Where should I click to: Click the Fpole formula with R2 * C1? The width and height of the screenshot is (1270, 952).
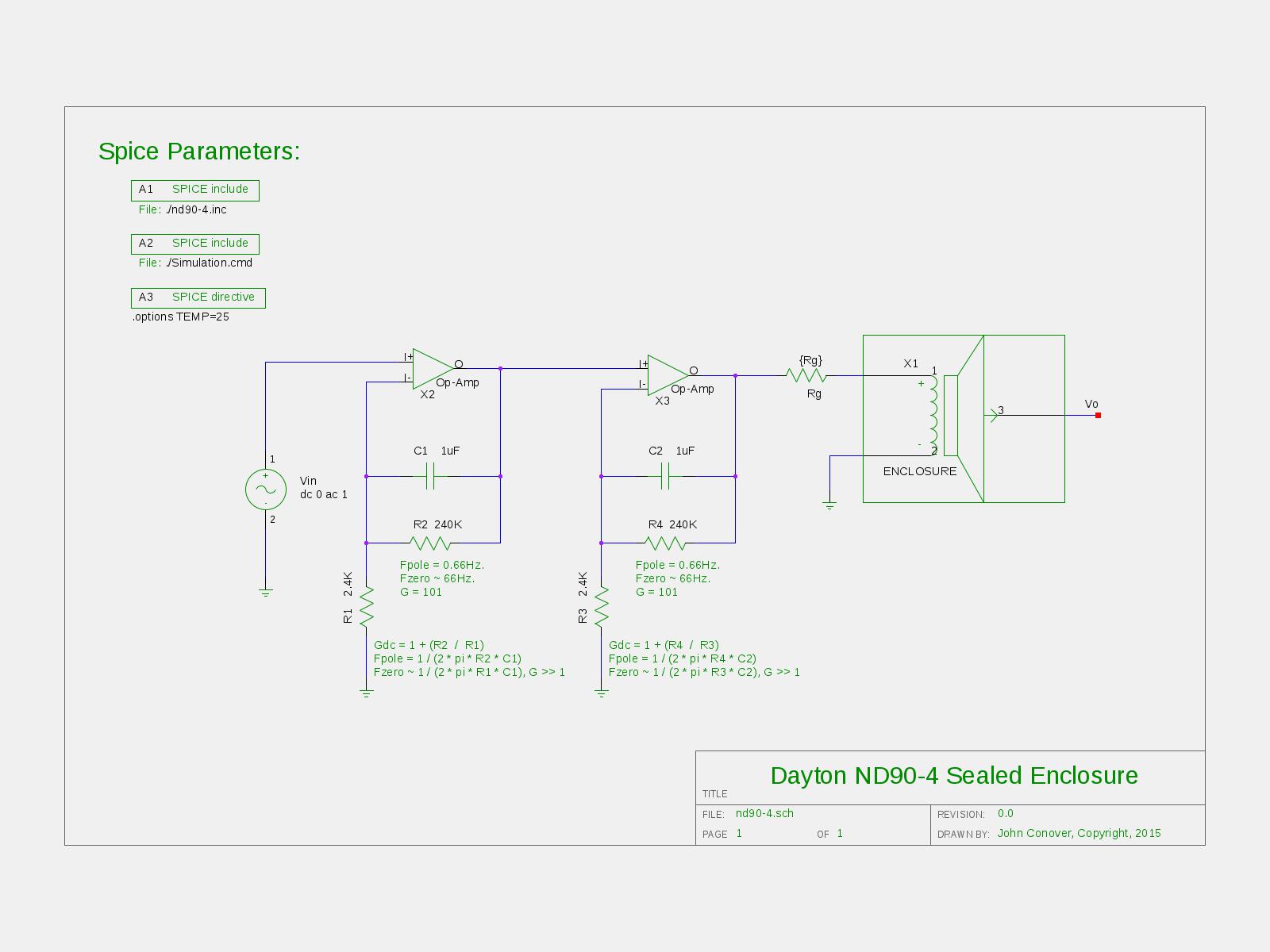click(x=448, y=658)
